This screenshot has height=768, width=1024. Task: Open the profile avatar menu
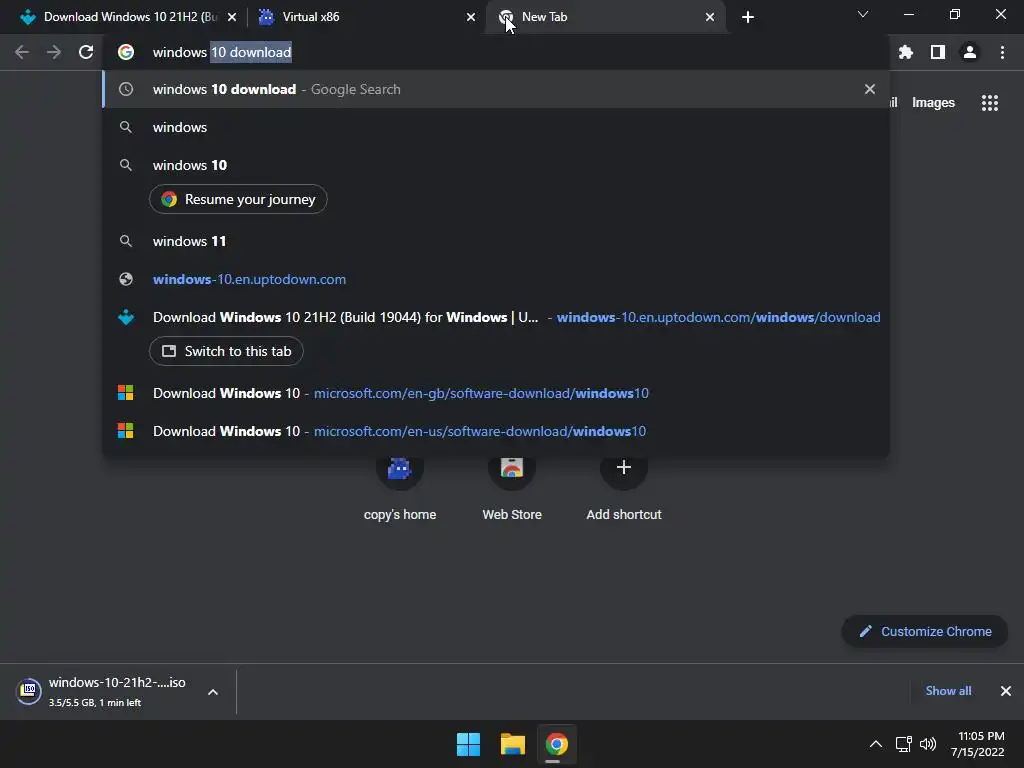[x=970, y=52]
